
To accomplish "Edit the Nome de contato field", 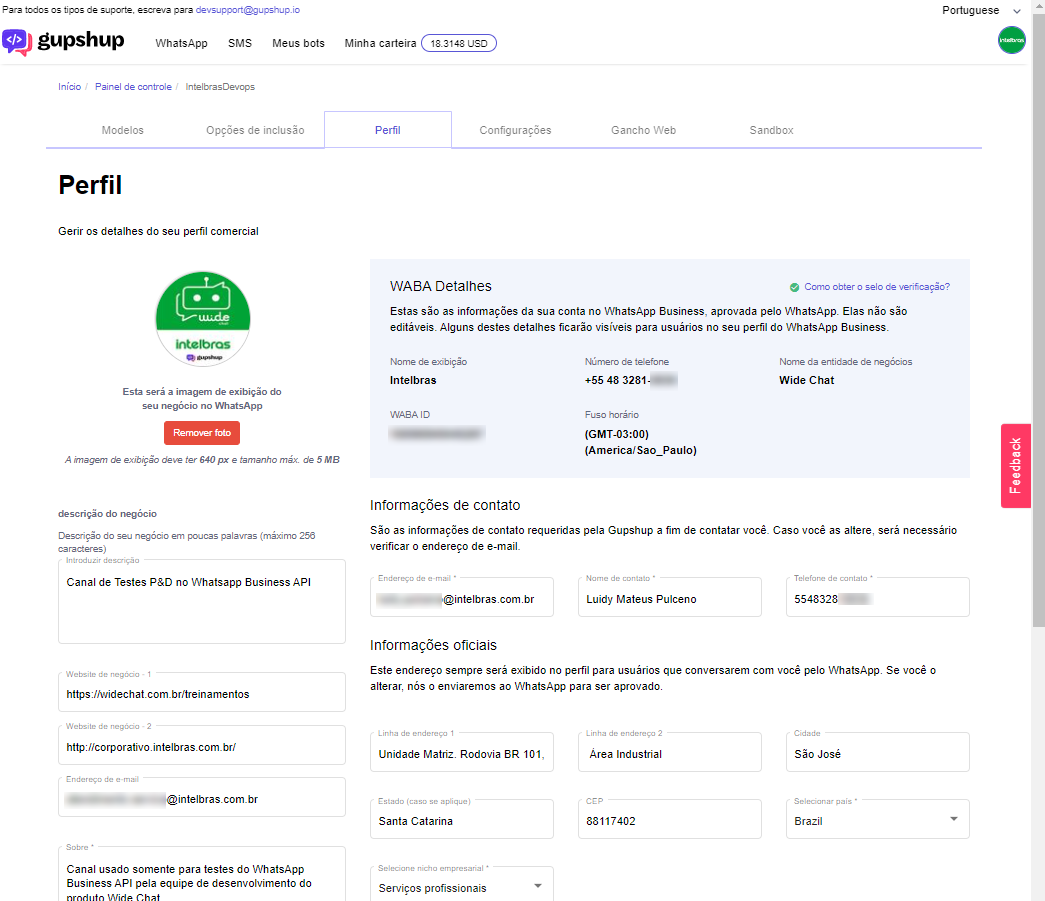I will pos(670,597).
